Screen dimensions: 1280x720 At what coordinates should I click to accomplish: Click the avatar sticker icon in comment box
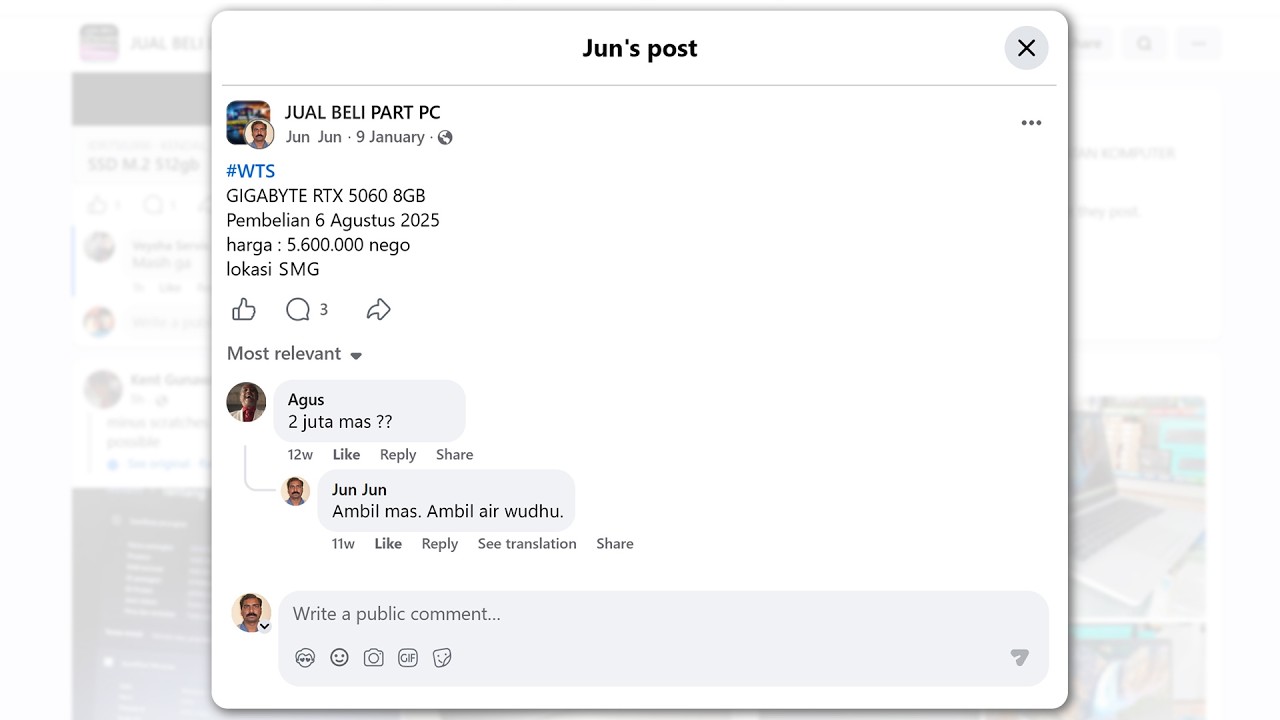coord(305,657)
